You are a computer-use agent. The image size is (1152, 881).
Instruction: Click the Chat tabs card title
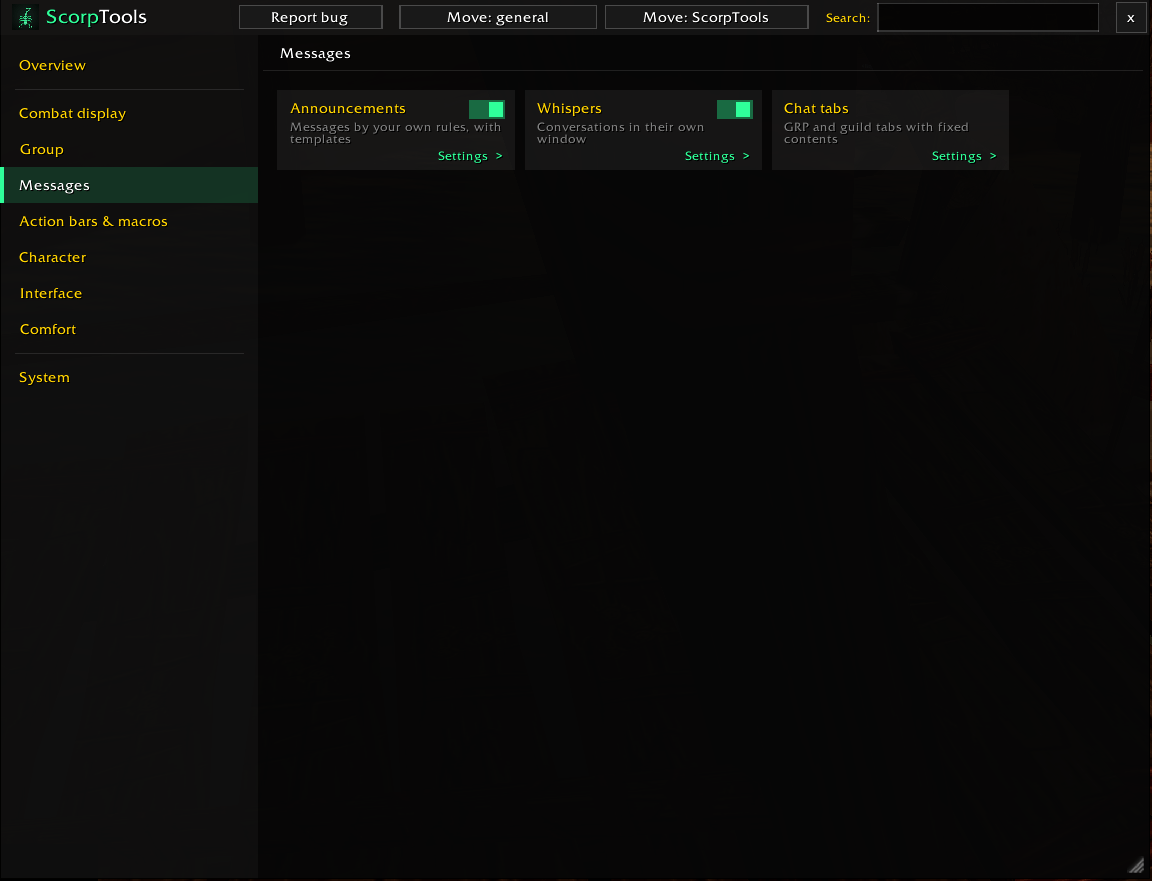[x=816, y=108]
